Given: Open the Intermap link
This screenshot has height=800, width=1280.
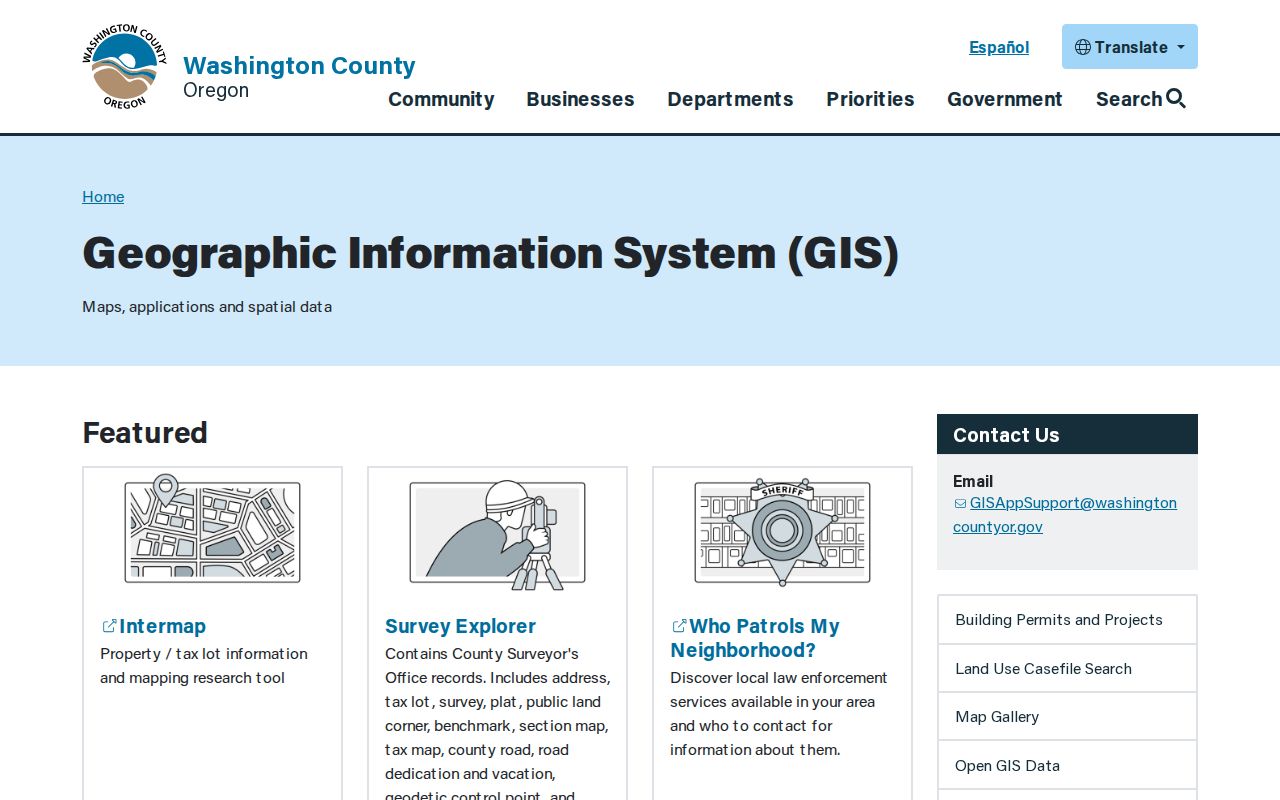Looking at the screenshot, I should 162,626.
